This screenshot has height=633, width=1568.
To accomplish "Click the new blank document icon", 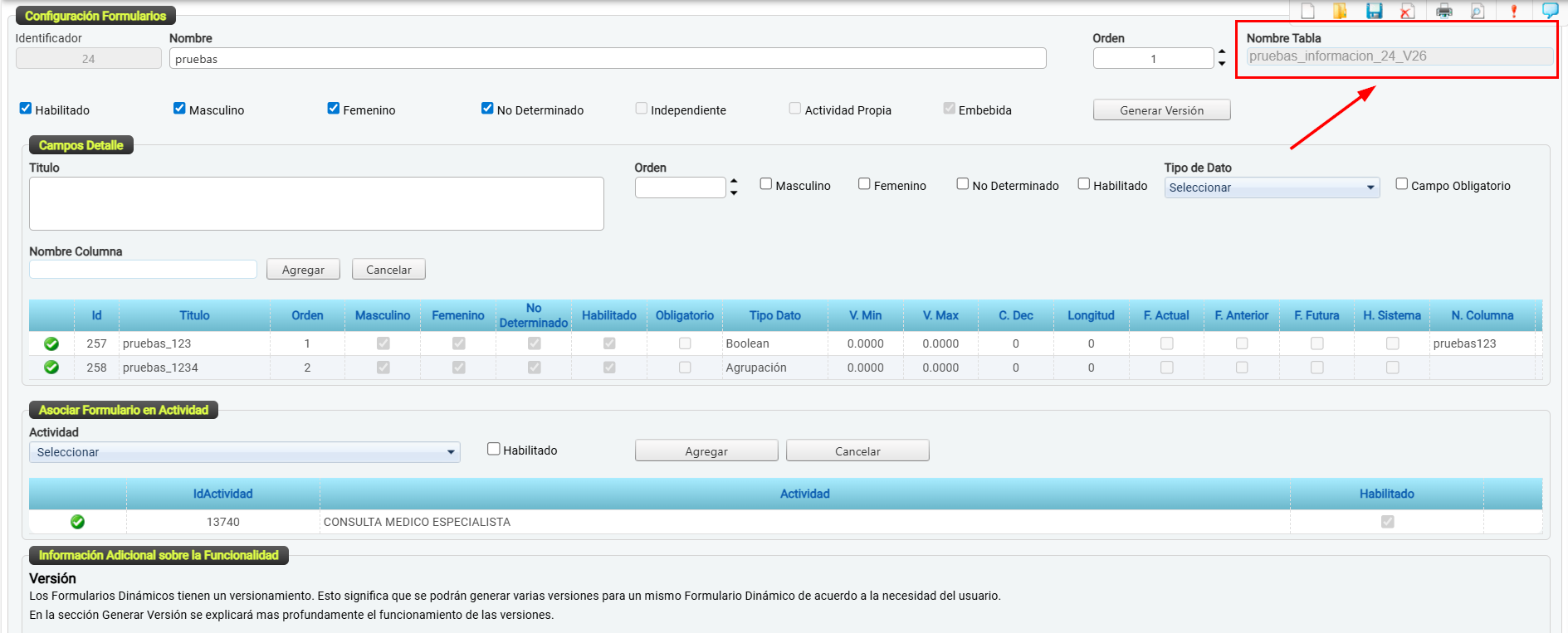I will pyautogui.click(x=1308, y=11).
